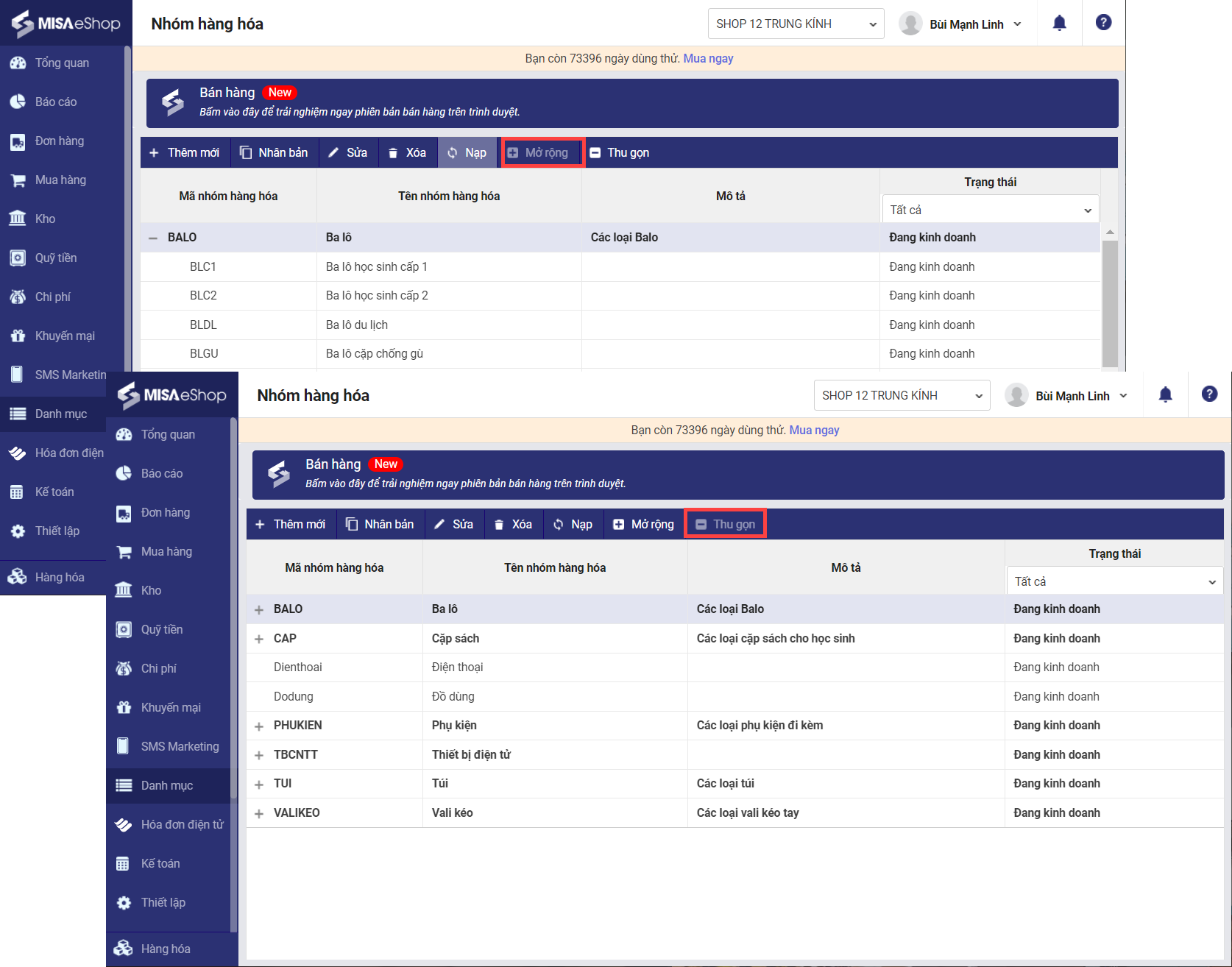This screenshot has height=967, width=1232.
Task: Click Mua ngay link in upper window
Action: click(x=708, y=58)
